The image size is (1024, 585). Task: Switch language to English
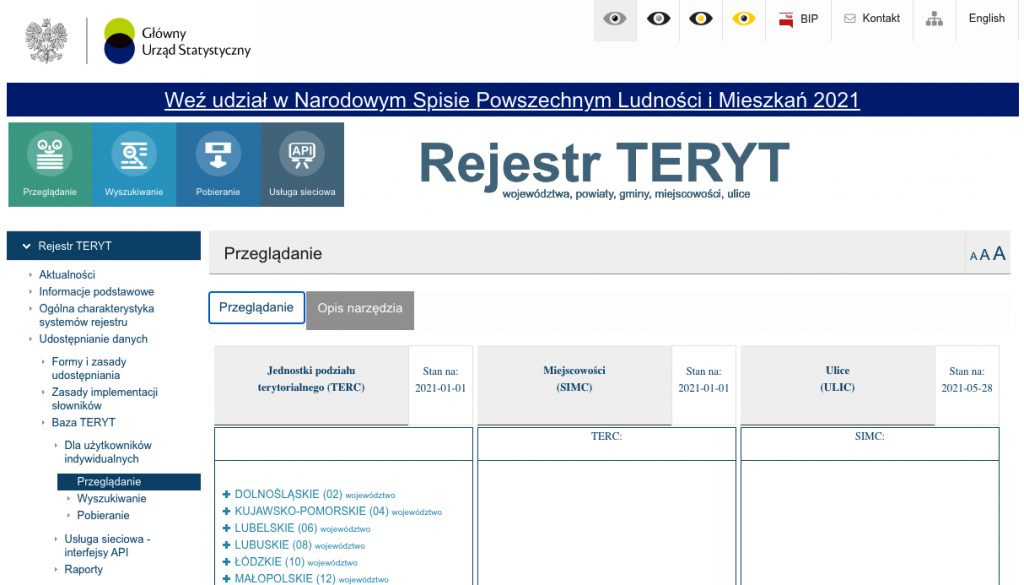coord(986,18)
